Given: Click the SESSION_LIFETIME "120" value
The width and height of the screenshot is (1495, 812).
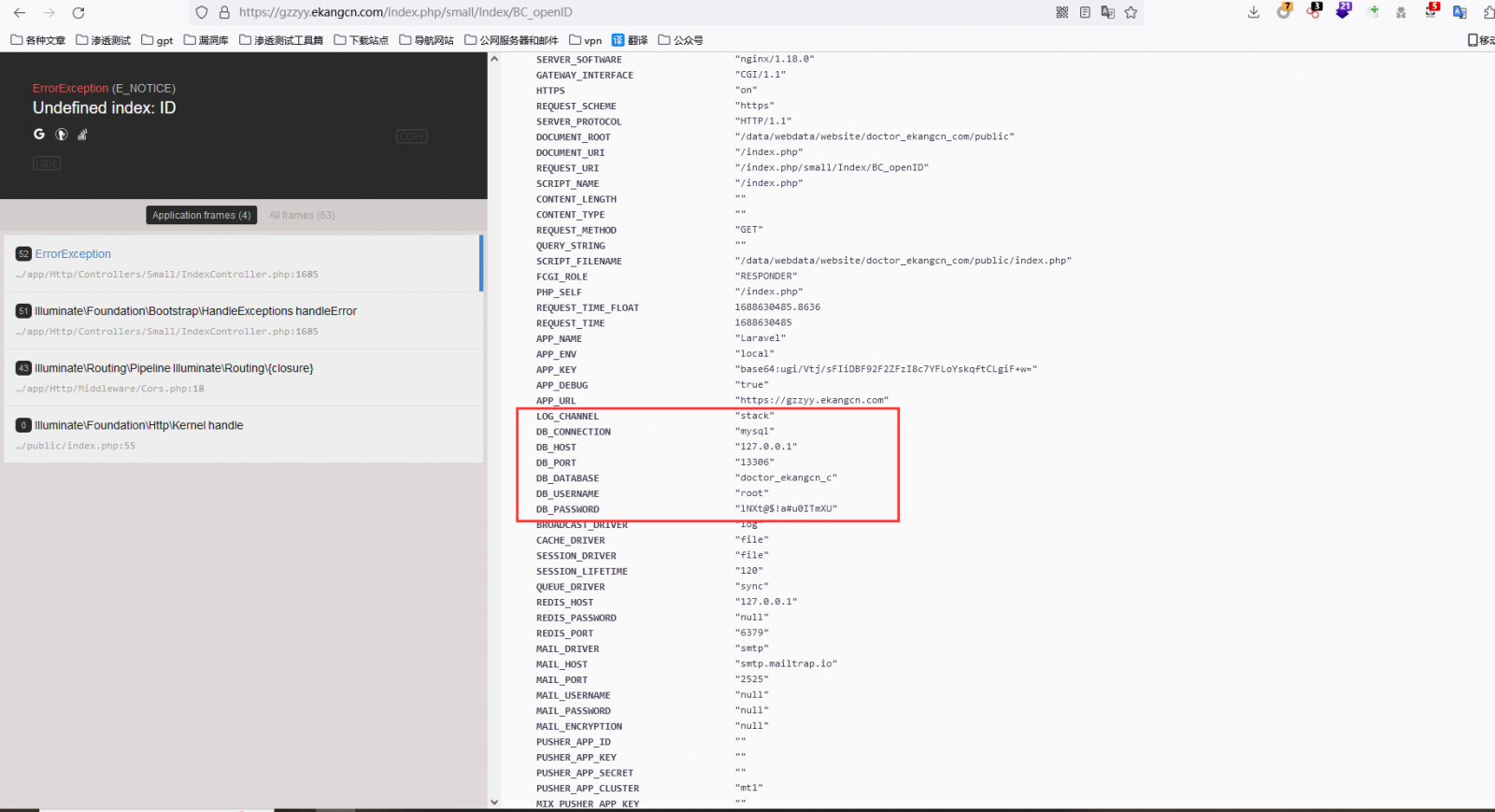Looking at the screenshot, I should coord(749,571).
